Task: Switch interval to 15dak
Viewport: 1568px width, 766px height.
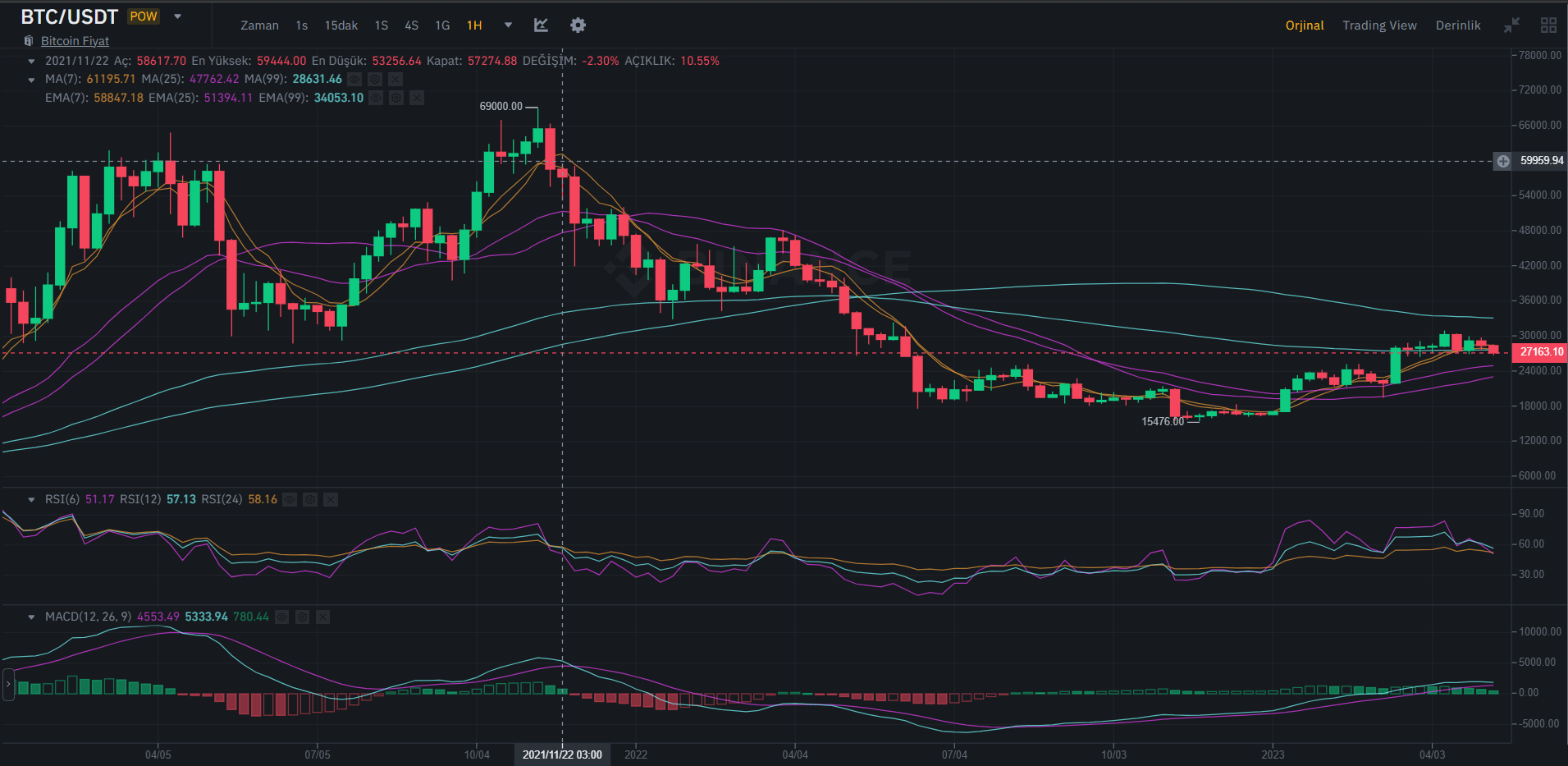Action: [341, 25]
